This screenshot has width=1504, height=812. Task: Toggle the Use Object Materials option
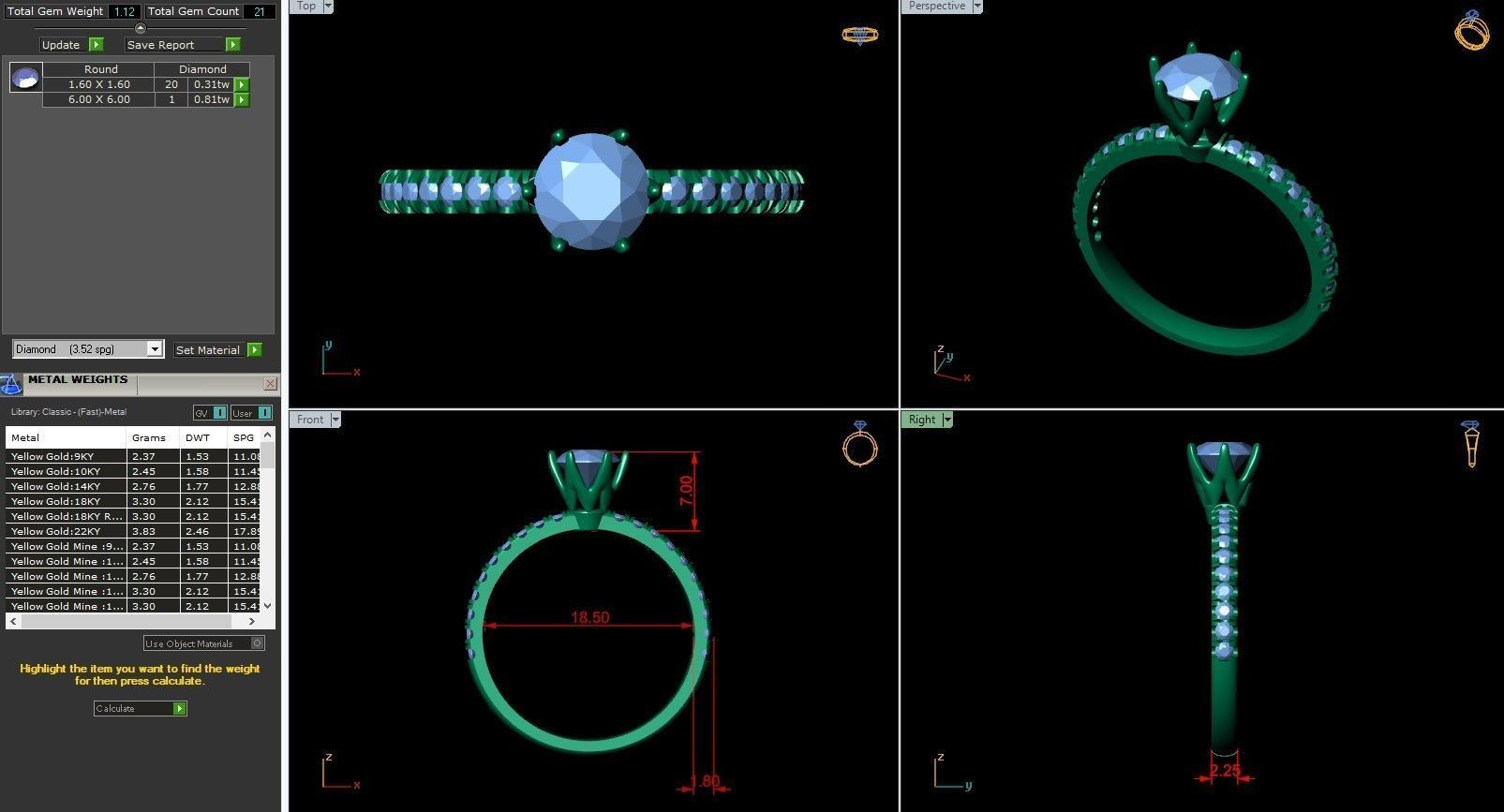point(204,643)
